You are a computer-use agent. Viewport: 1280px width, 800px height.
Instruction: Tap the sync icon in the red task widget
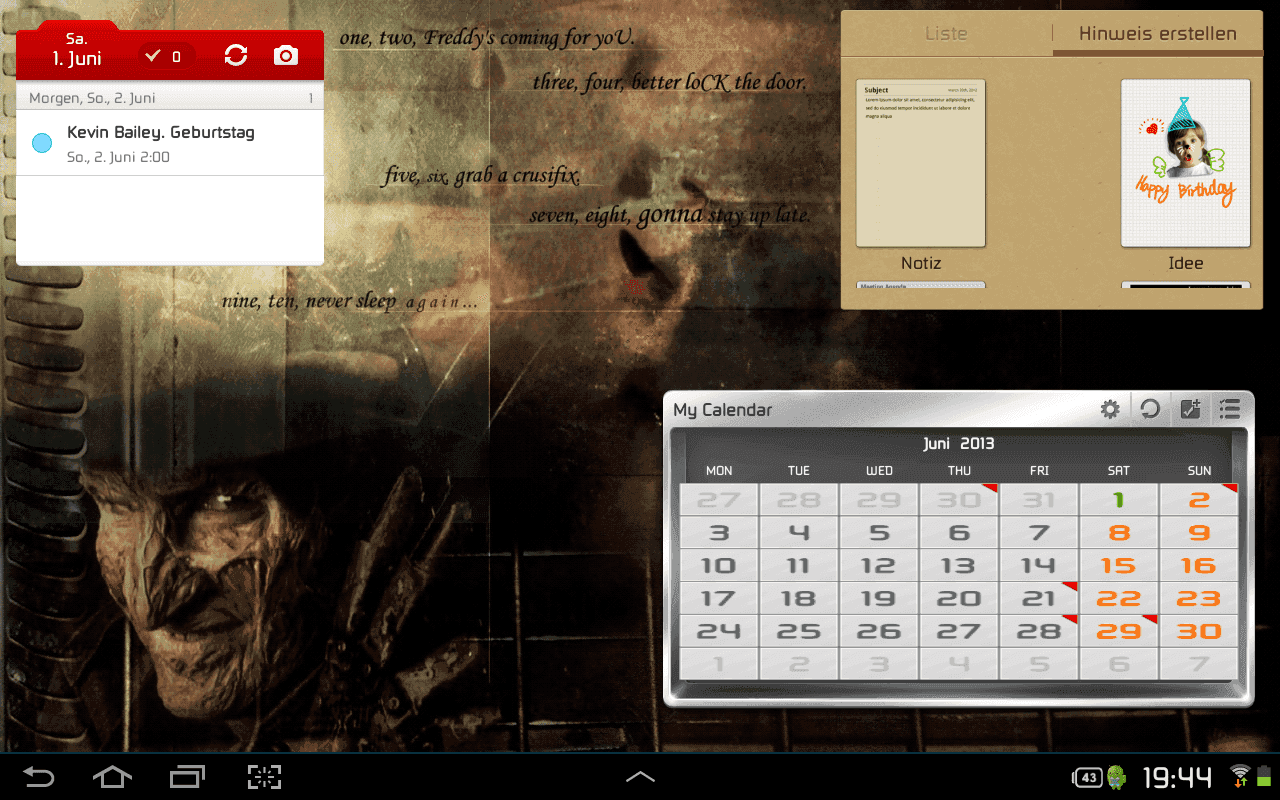[x=236, y=55]
